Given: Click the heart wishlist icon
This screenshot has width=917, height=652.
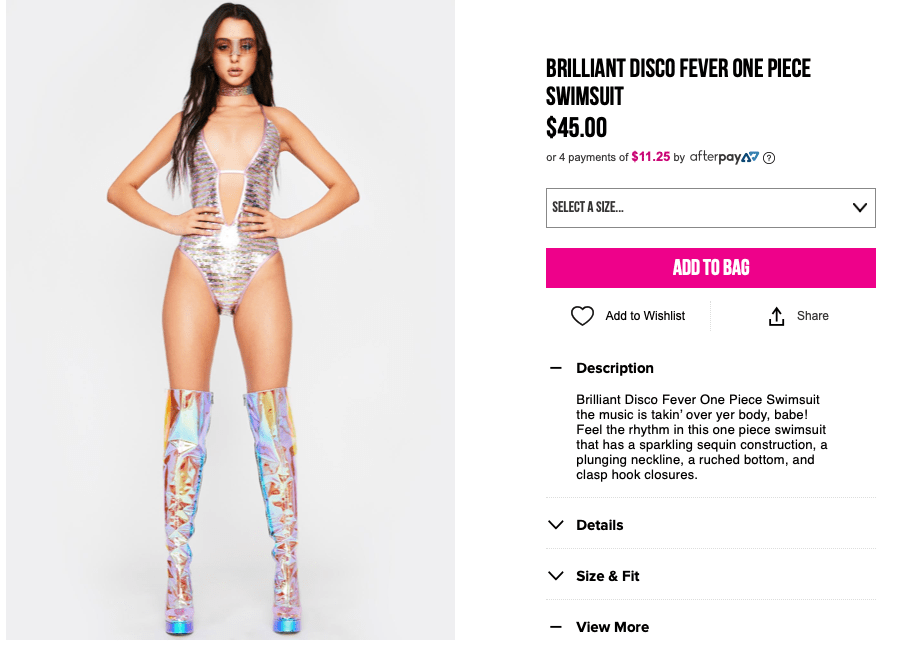Looking at the screenshot, I should (x=582, y=316).
